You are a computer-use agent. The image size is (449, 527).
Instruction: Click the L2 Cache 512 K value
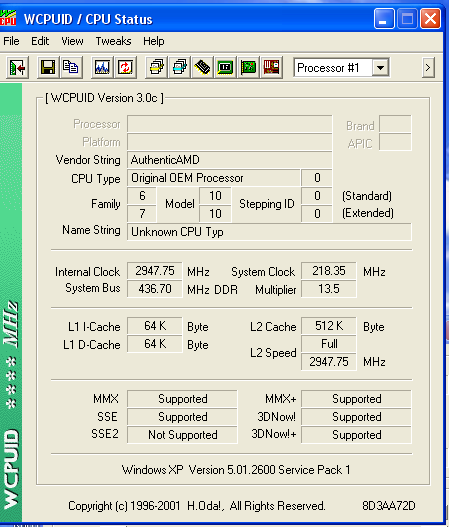329,326
